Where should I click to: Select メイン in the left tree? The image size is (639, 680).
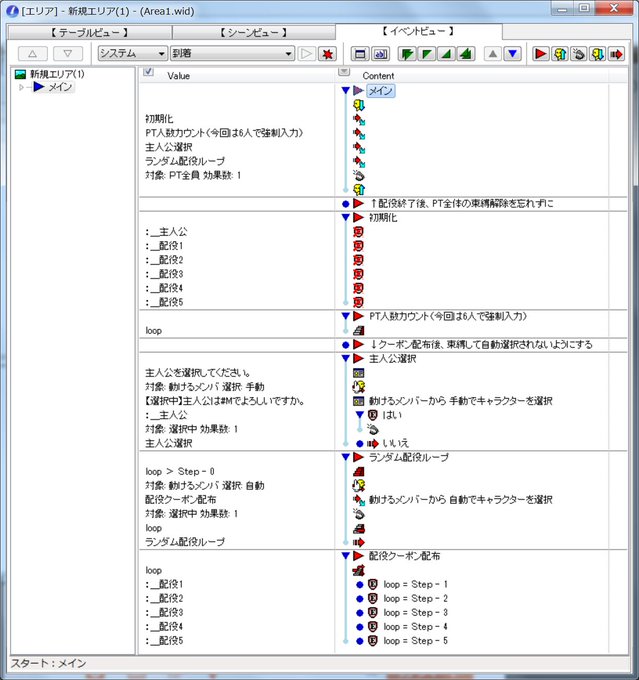point(60,88)
